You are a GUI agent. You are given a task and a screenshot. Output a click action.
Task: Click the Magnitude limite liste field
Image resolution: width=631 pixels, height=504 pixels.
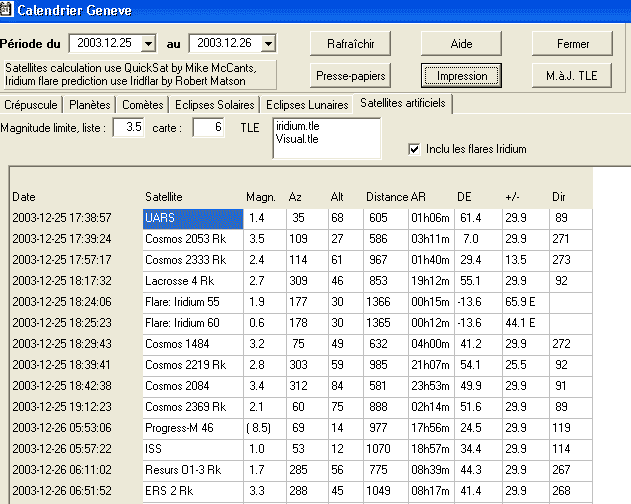128,128
